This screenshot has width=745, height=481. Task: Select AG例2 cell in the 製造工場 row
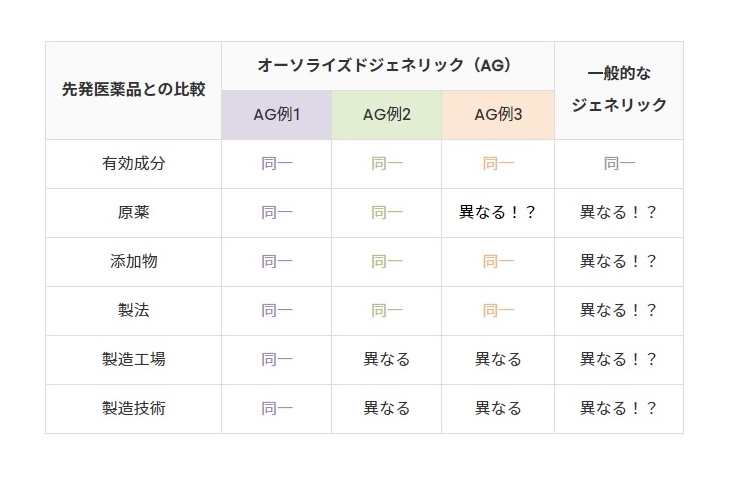click(x=386, y=359)
